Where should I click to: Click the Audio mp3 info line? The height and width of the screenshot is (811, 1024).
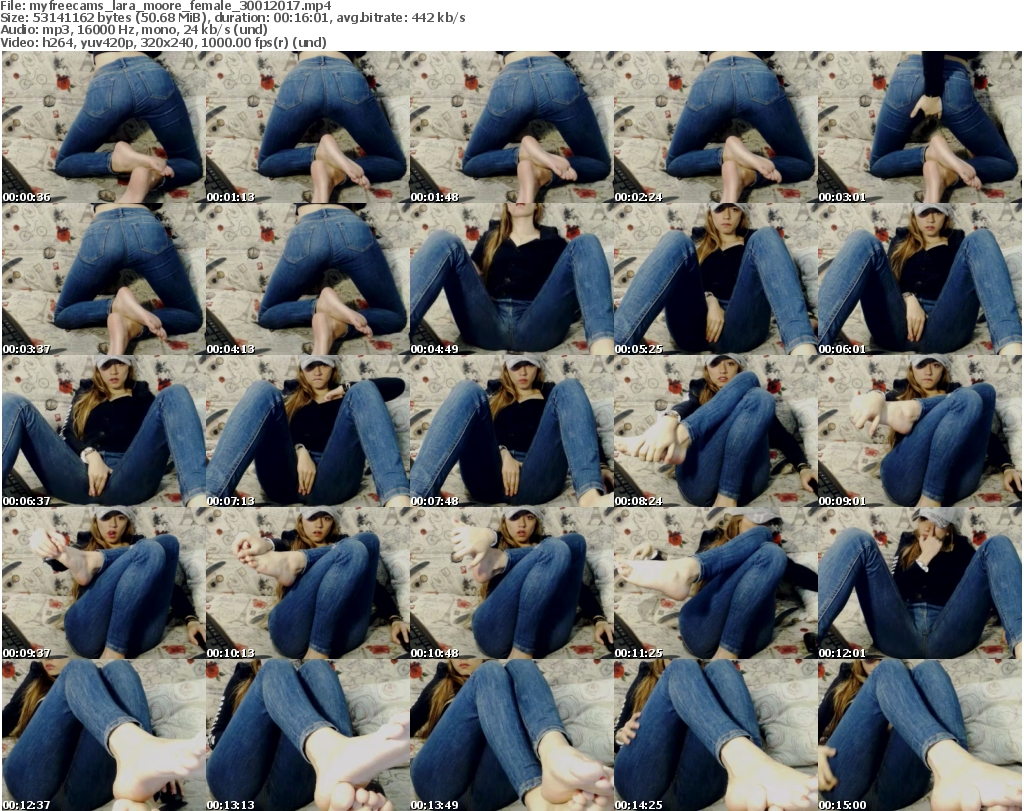coord(134,30)
